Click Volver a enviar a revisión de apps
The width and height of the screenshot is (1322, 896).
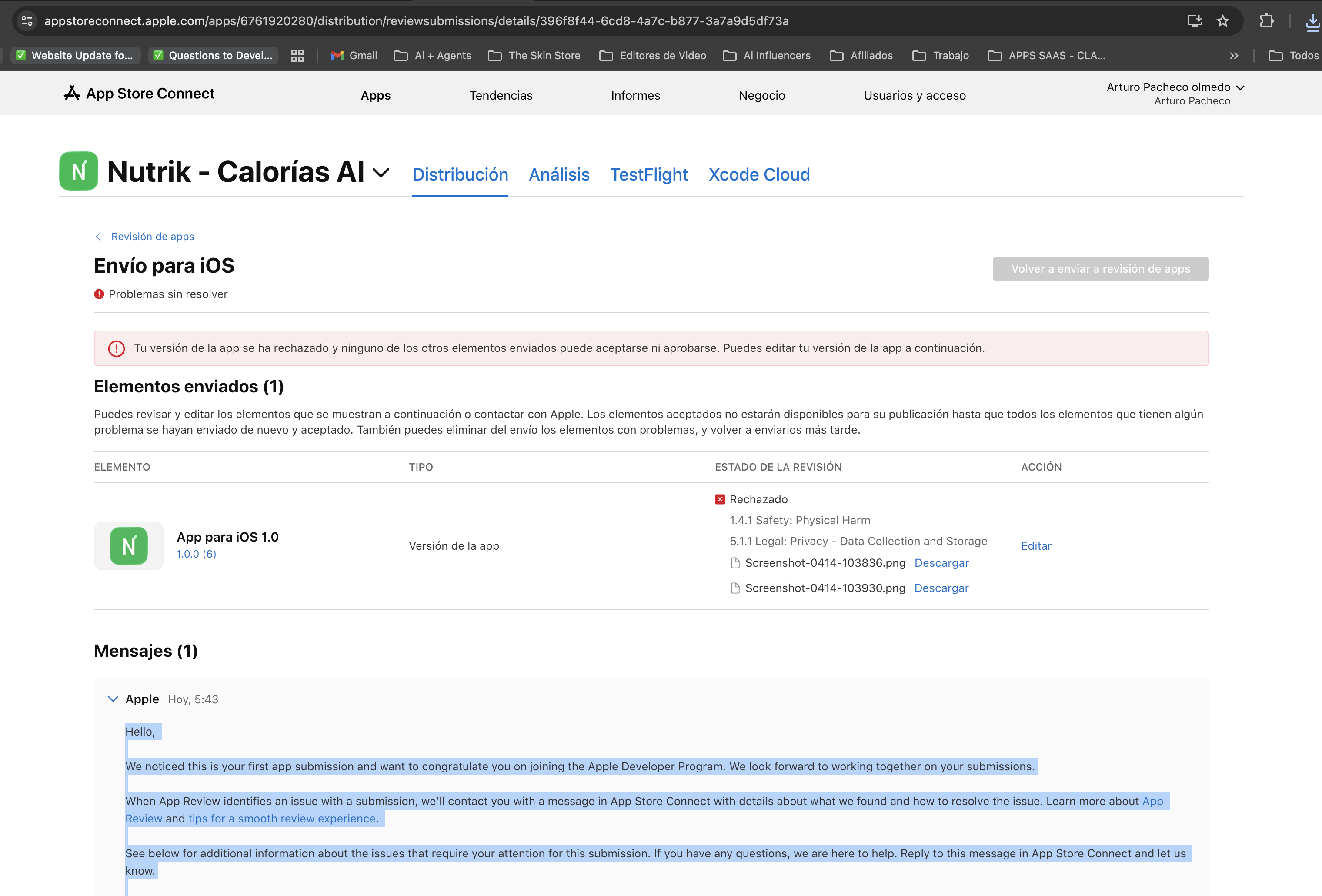1100,268
